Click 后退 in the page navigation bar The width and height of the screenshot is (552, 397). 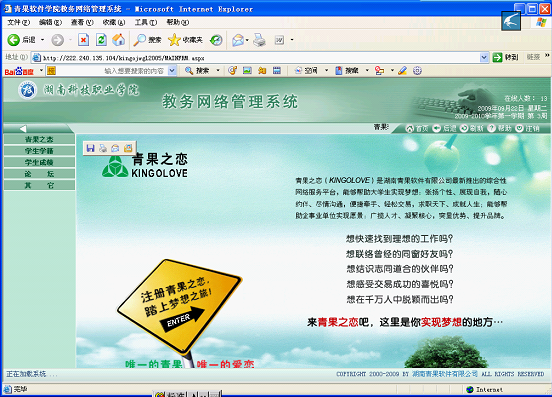[x=444, y=129]
